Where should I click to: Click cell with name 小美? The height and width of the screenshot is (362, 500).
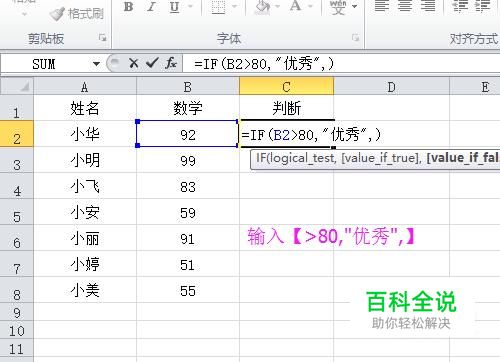coord(85,290)
